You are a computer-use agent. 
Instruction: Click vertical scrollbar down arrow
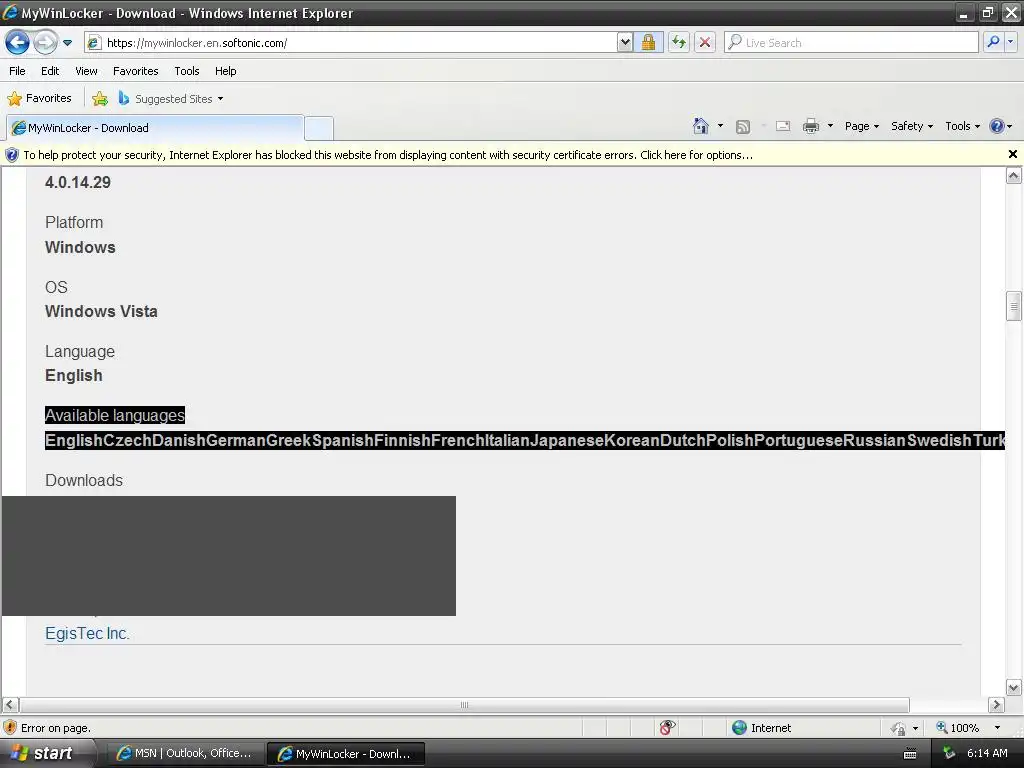point(1014,687)
